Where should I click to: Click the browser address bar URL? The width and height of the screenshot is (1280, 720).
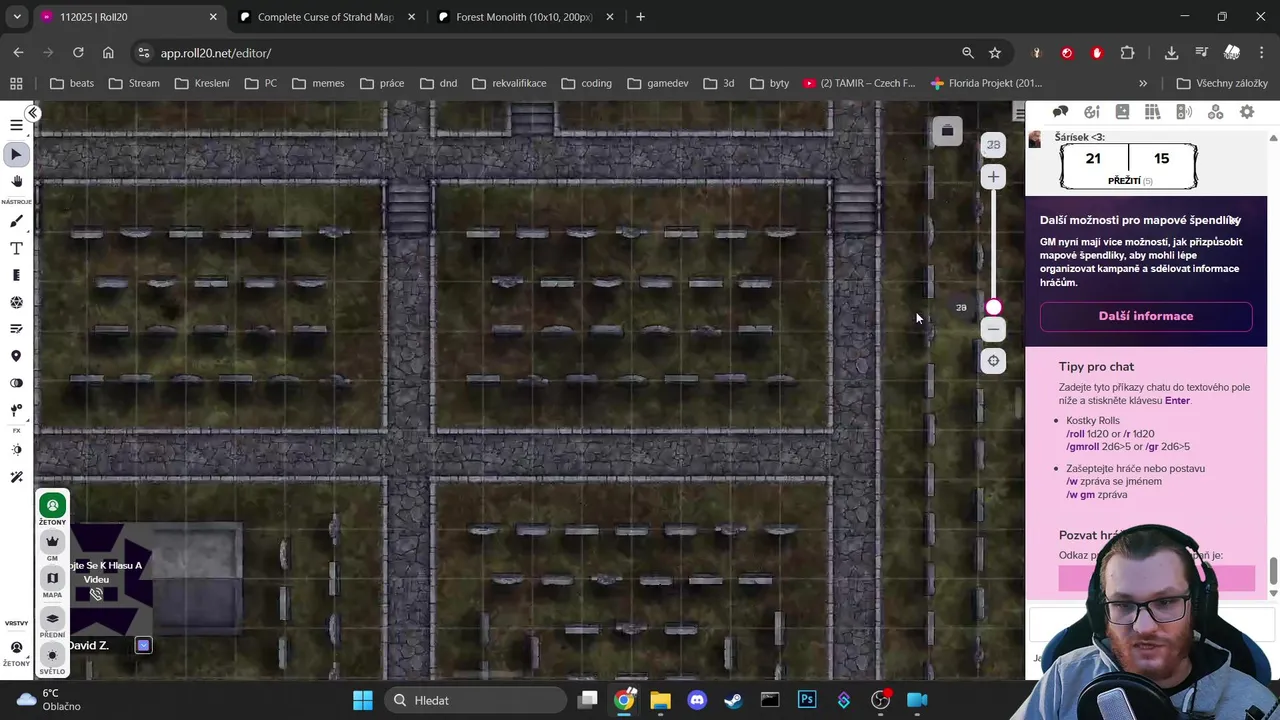tap(216, 53)
